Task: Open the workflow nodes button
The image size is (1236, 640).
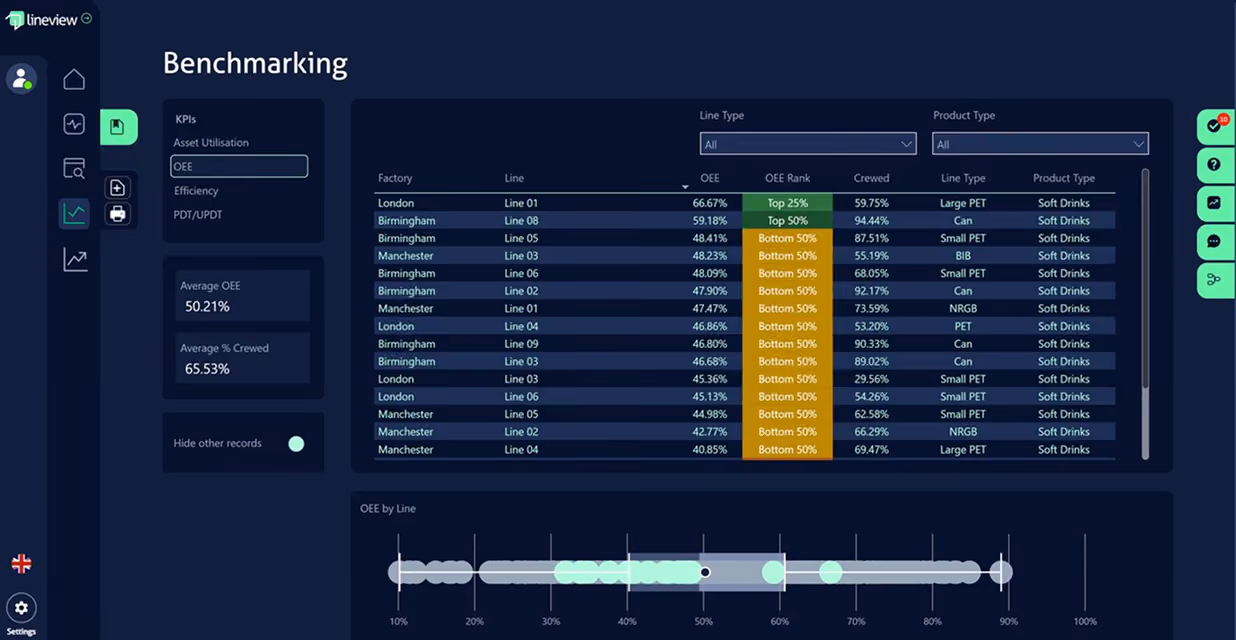Action: pyautogui.click(x=1215, y=279)
